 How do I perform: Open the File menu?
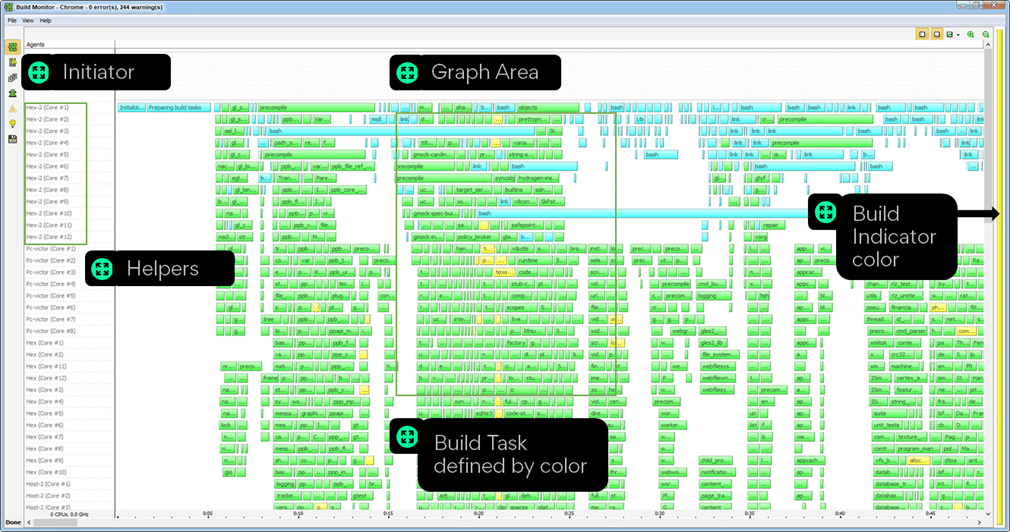coord(12,21)
